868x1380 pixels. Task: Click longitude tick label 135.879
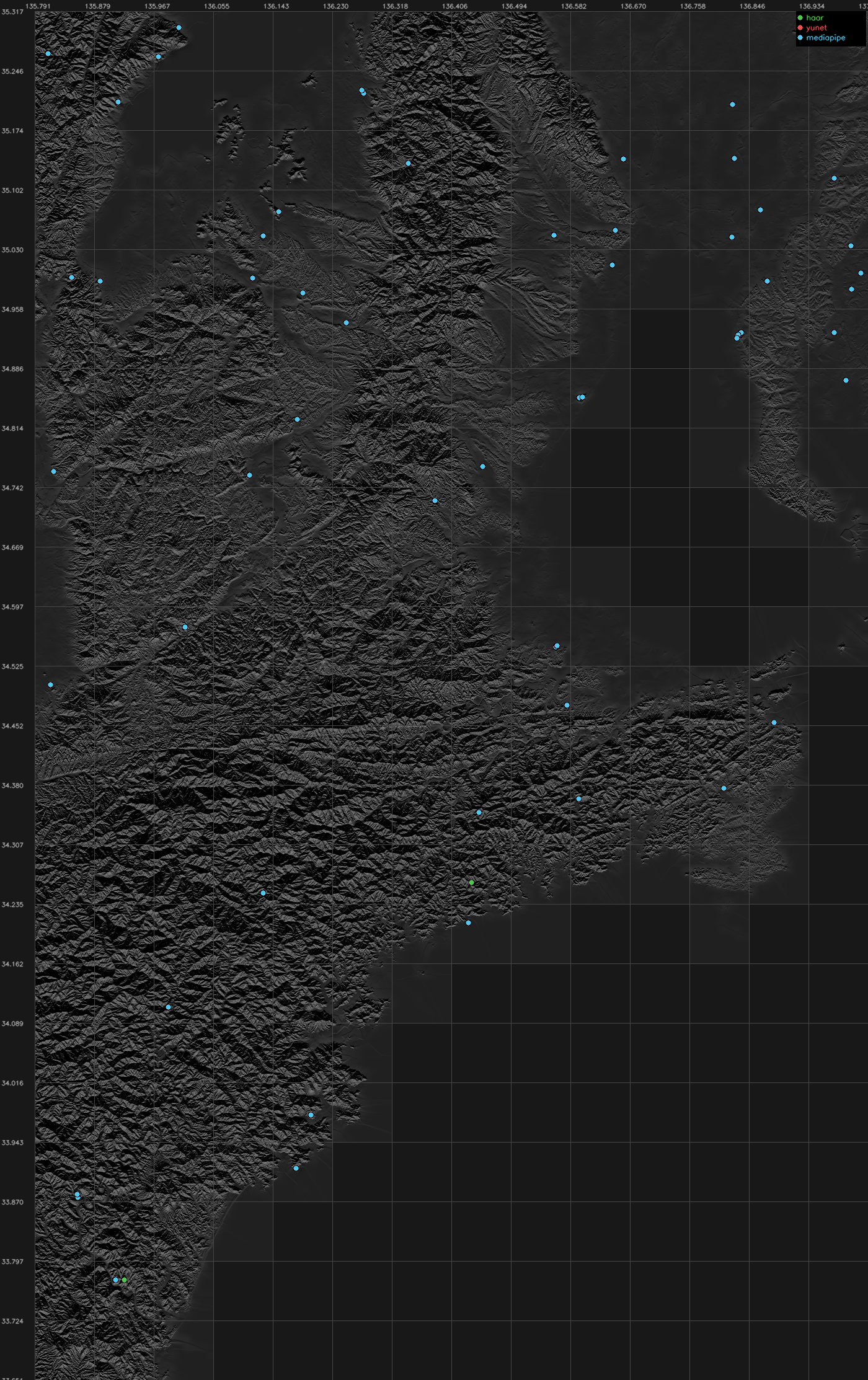97,6
